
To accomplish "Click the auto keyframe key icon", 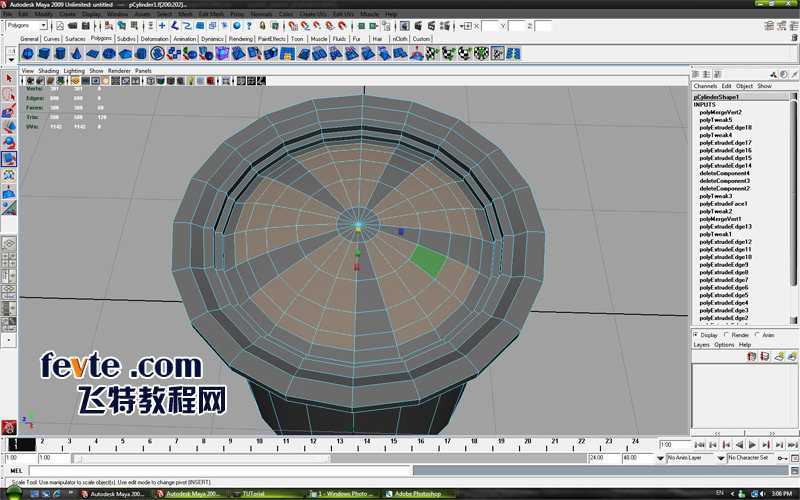I will coord(783,458).
